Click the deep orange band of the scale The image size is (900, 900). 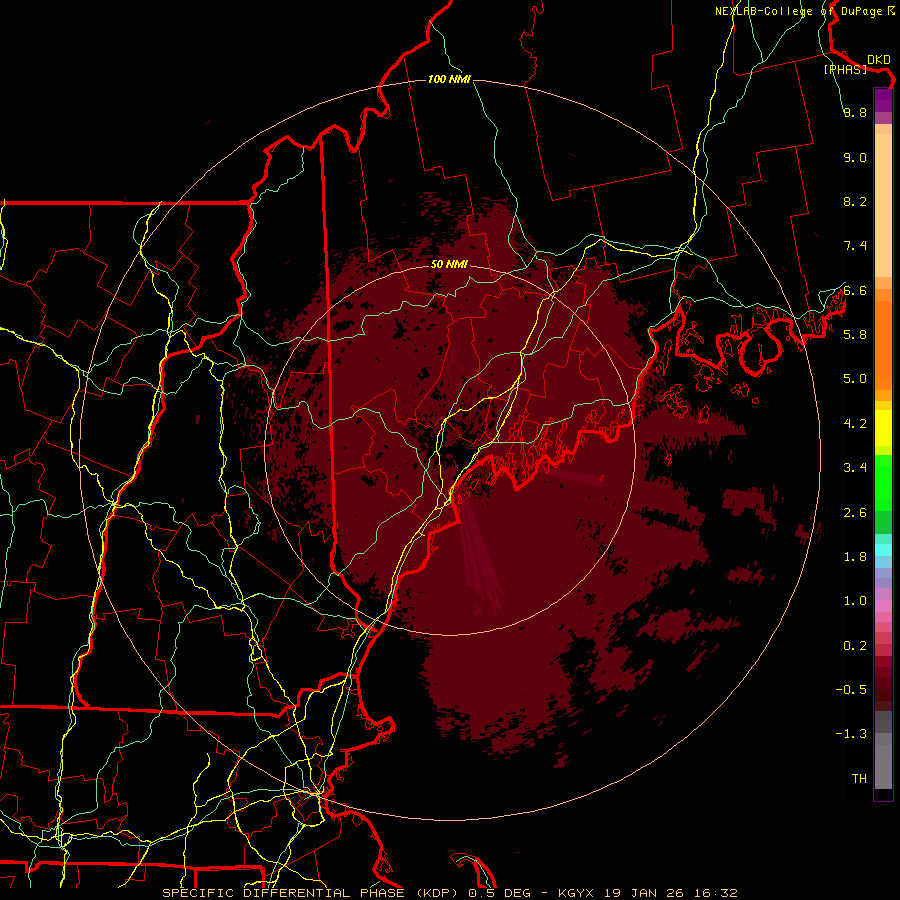pos(883,345)
